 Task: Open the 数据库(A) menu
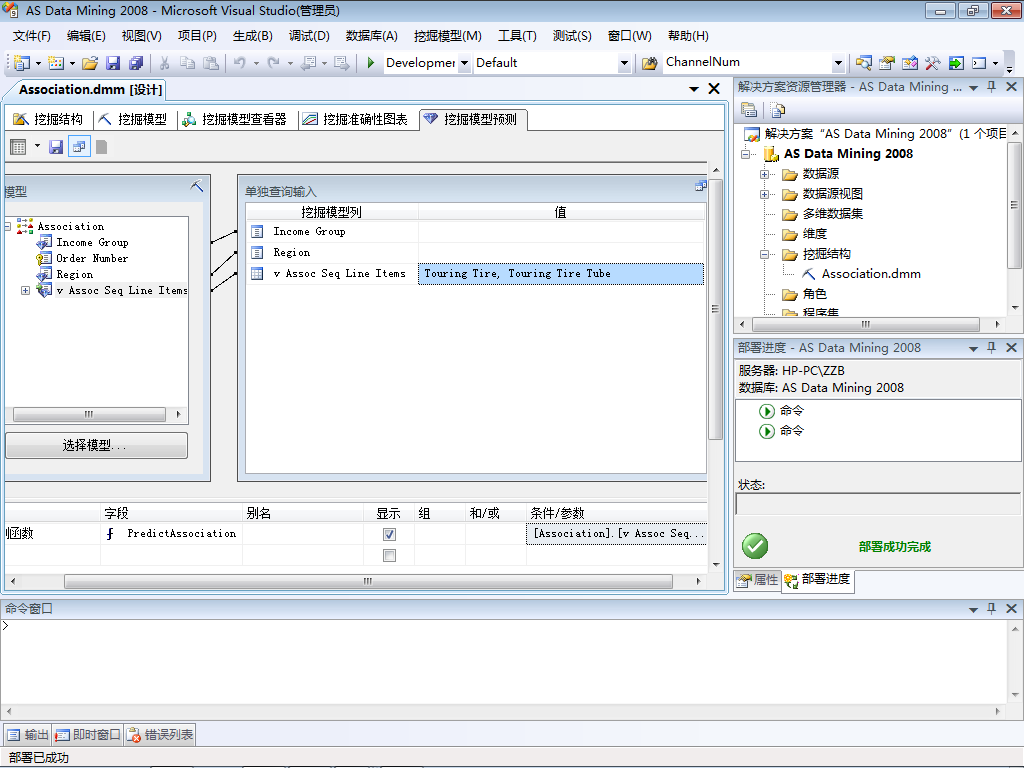tap(372, 36)
